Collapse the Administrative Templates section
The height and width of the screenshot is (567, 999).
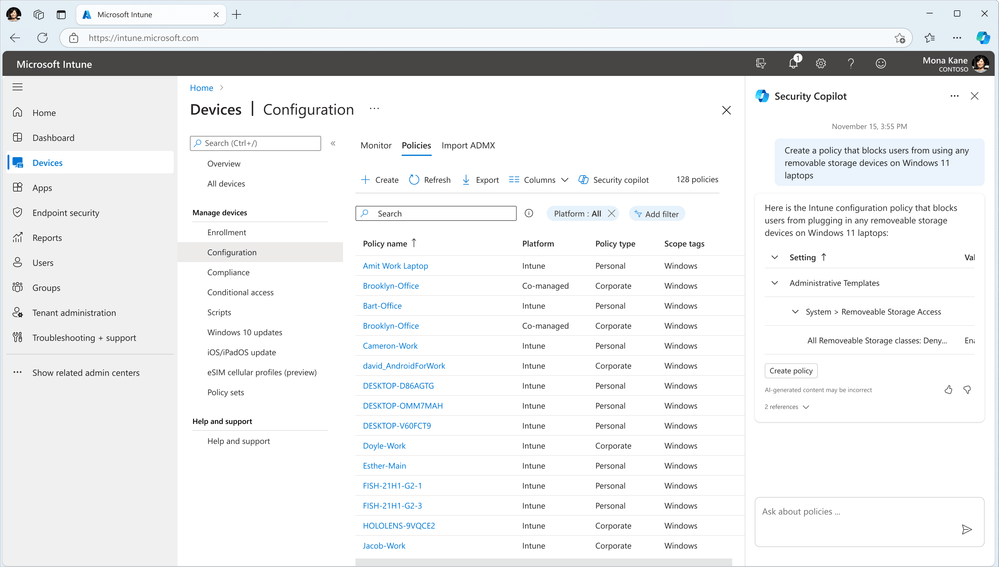[775, 283]
